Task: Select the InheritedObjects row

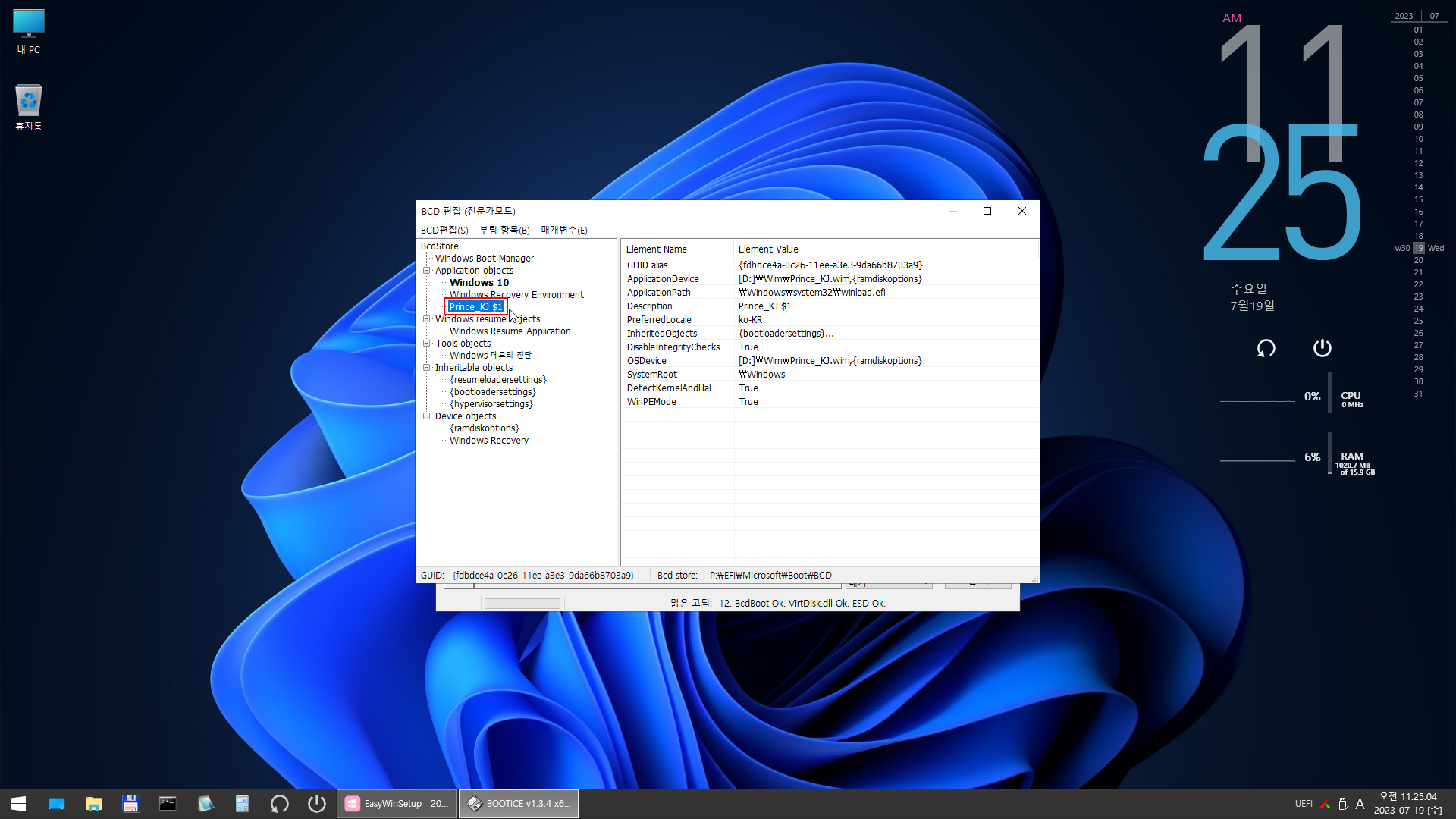Action: click(830, 334)
